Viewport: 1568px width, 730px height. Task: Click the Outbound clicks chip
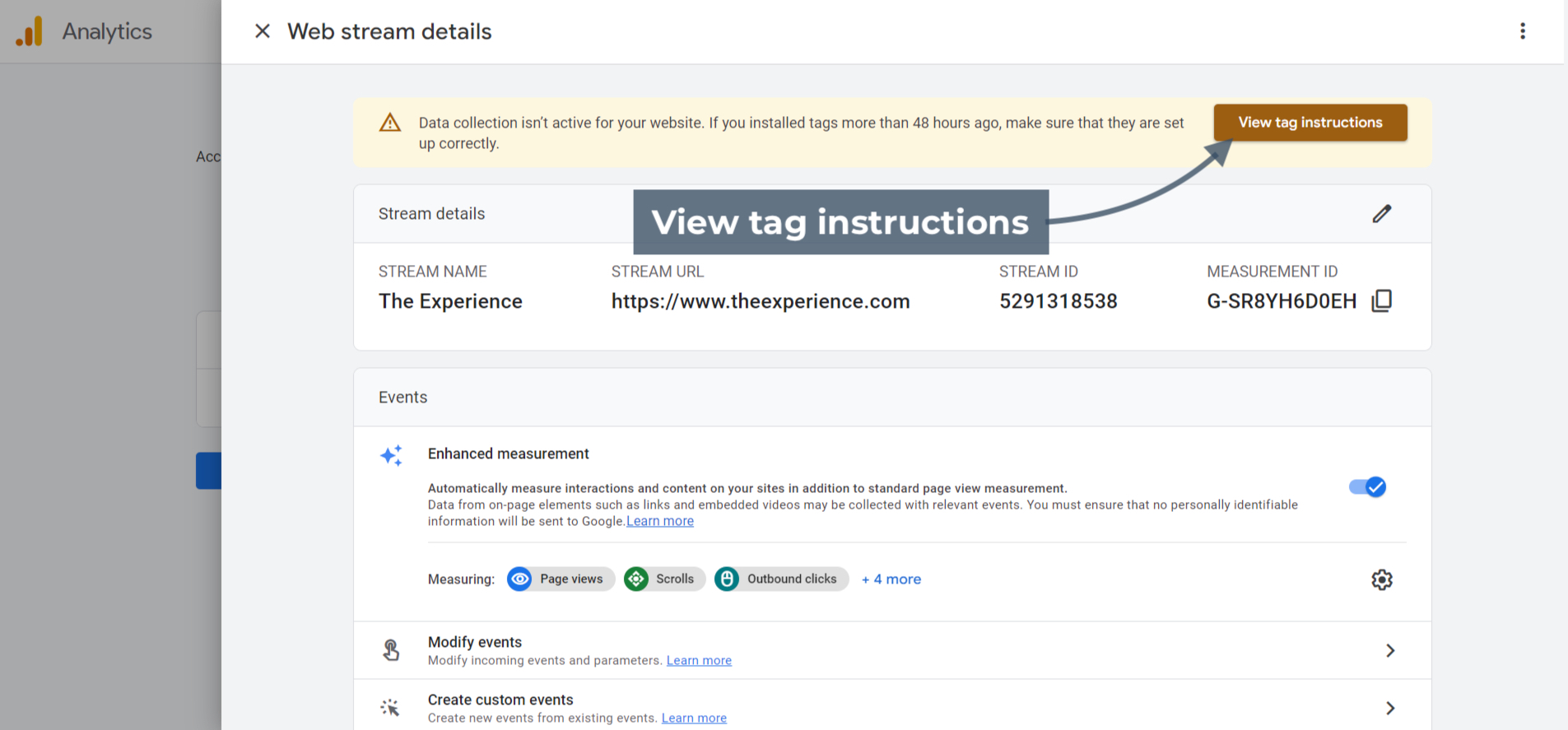(781, 579)
